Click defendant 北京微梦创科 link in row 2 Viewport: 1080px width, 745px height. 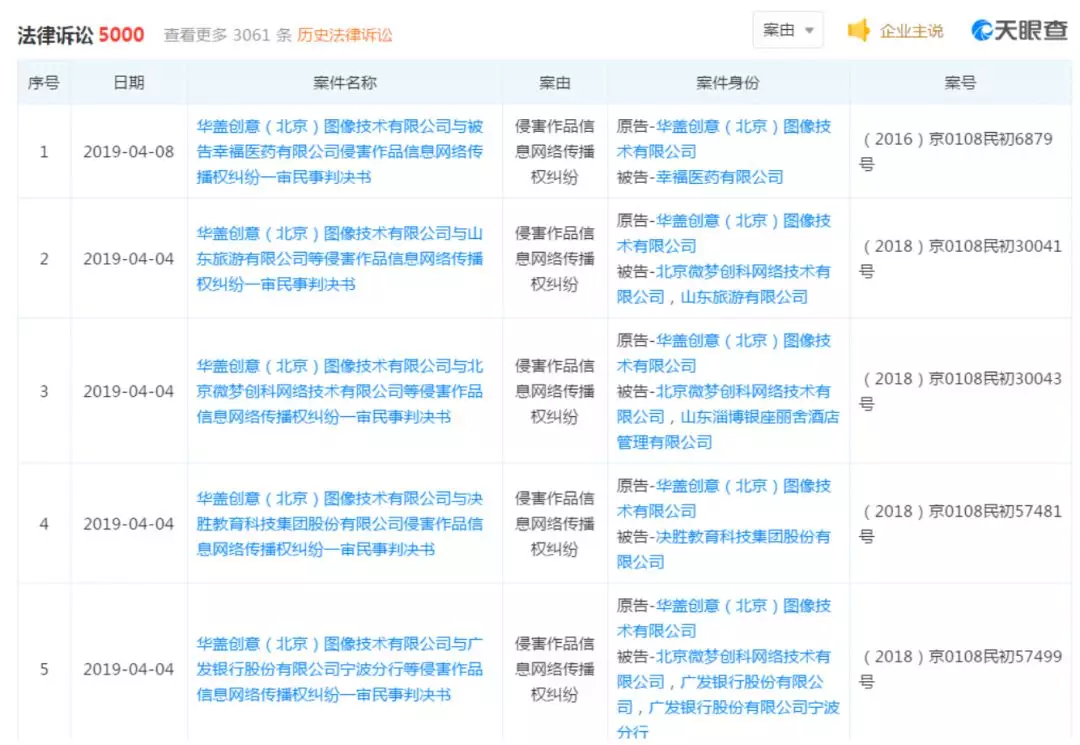pyautogui.click(x=742, y=272)
